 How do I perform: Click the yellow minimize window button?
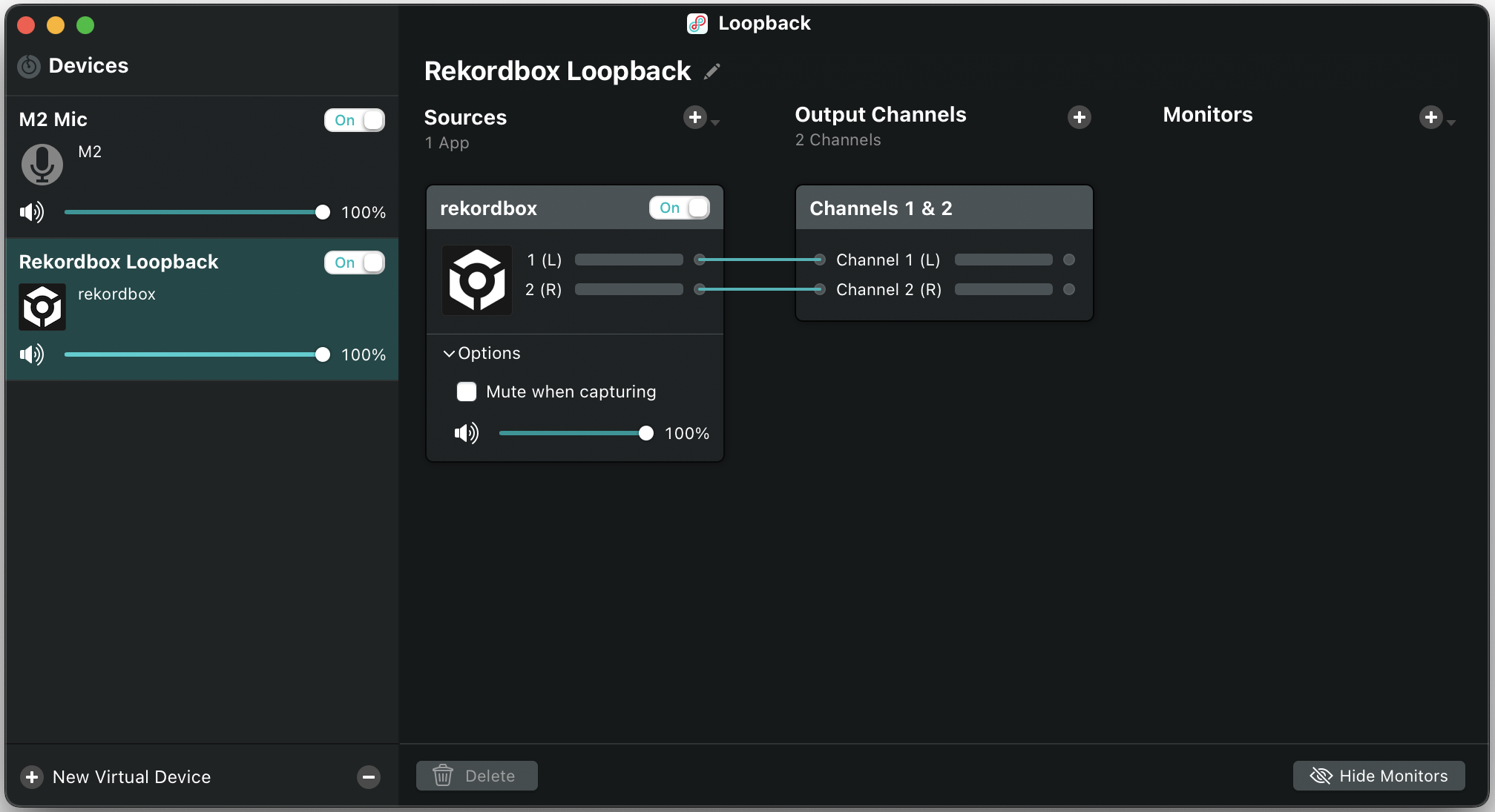click(56, 25)
